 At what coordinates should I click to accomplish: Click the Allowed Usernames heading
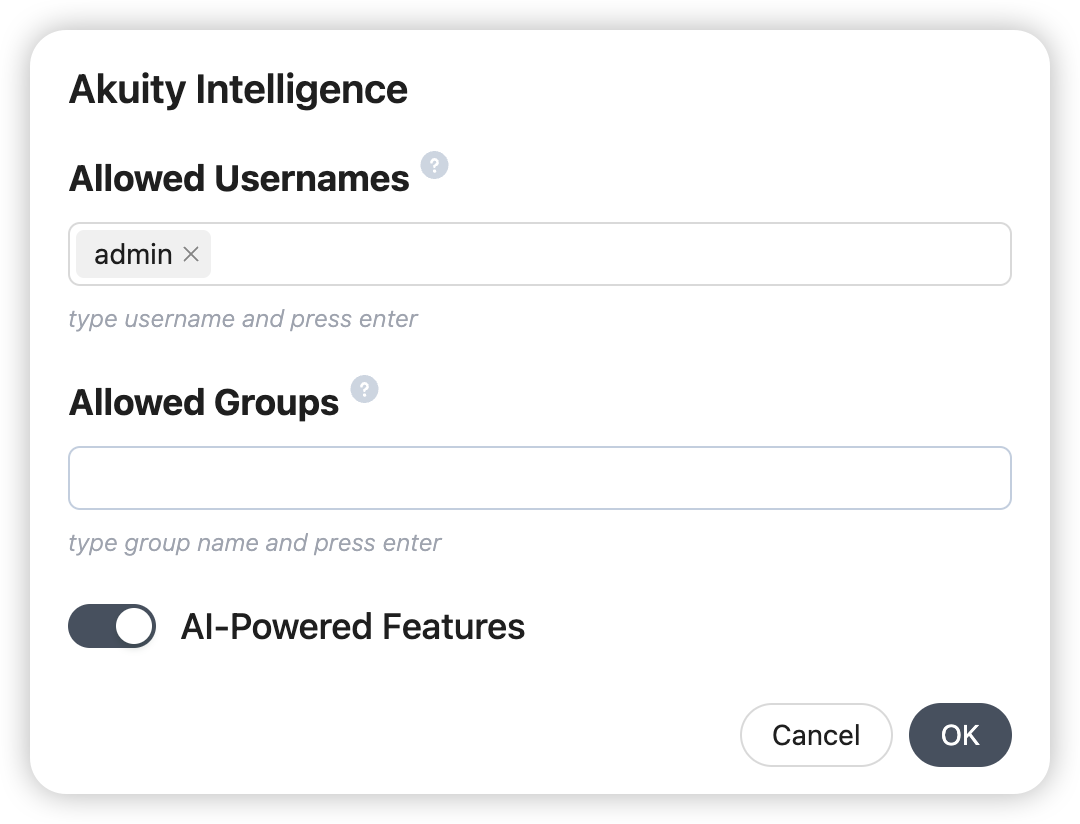(x=239, y=178)
